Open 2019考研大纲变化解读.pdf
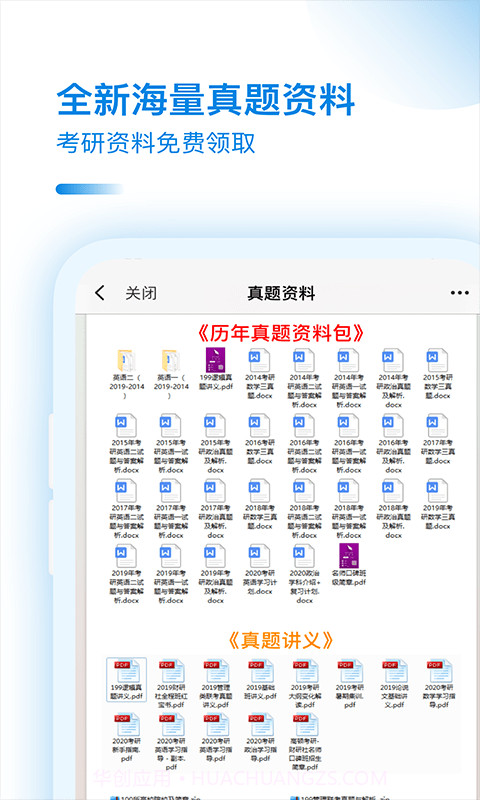 (x=305, y=684)
